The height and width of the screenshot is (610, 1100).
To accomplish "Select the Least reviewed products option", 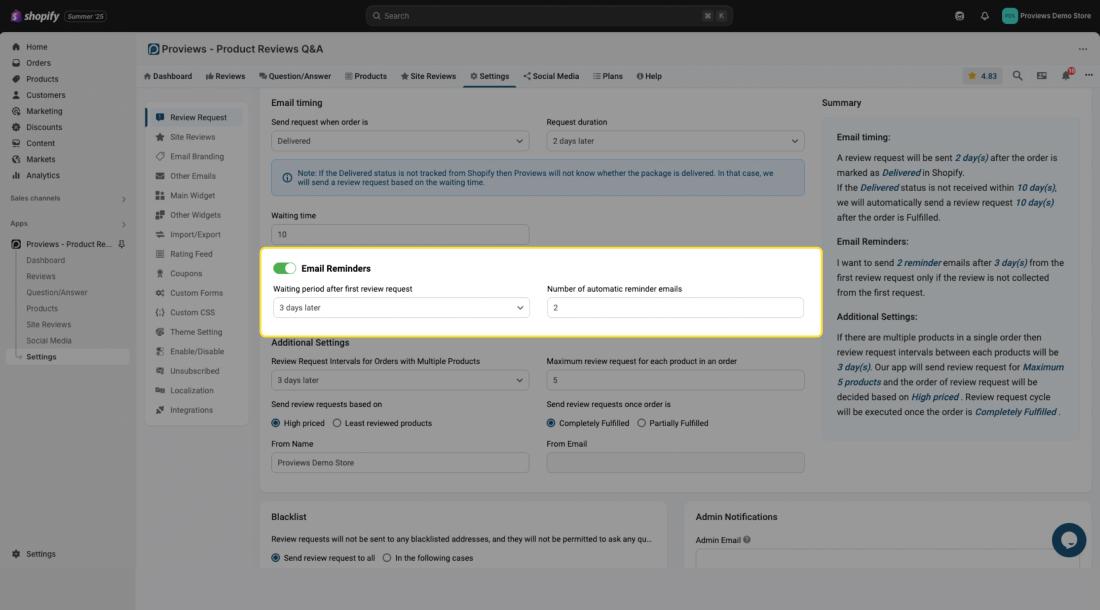I will pos(337,423).
